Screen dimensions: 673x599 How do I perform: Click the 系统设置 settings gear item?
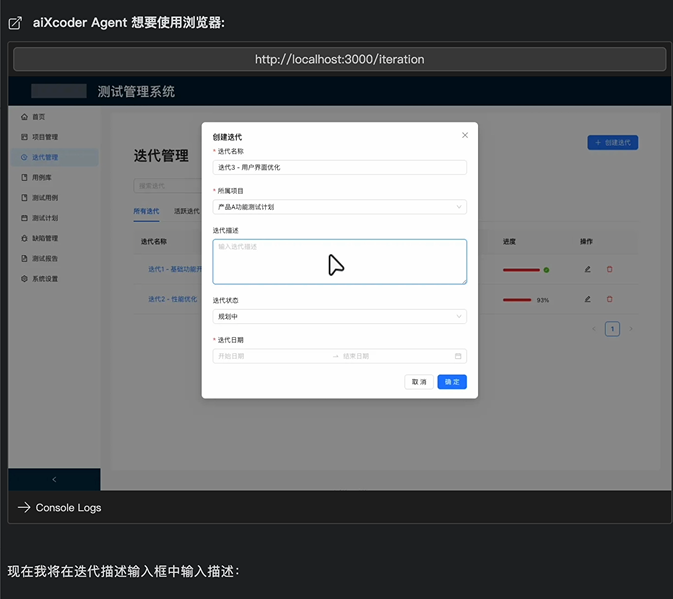44,278
